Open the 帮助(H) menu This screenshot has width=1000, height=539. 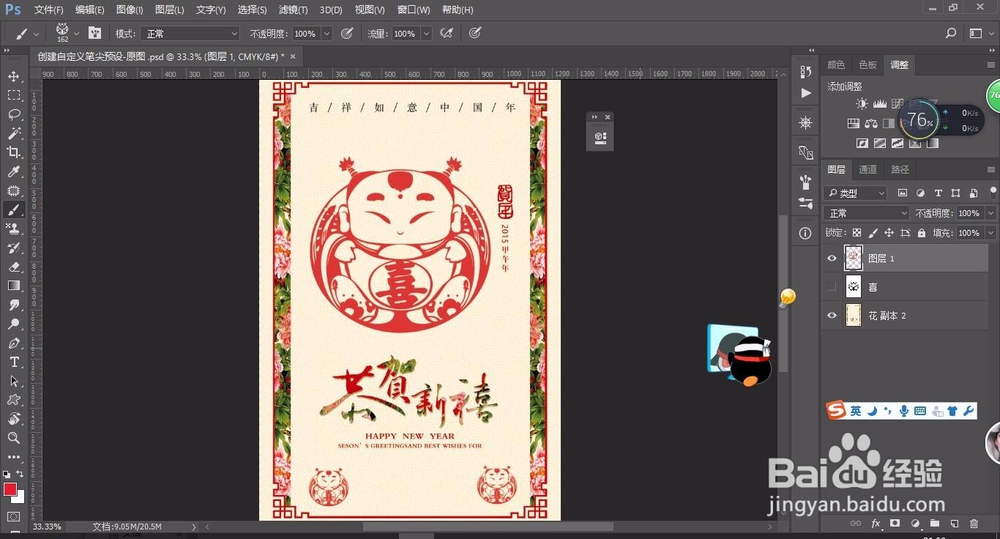point(458,10)
